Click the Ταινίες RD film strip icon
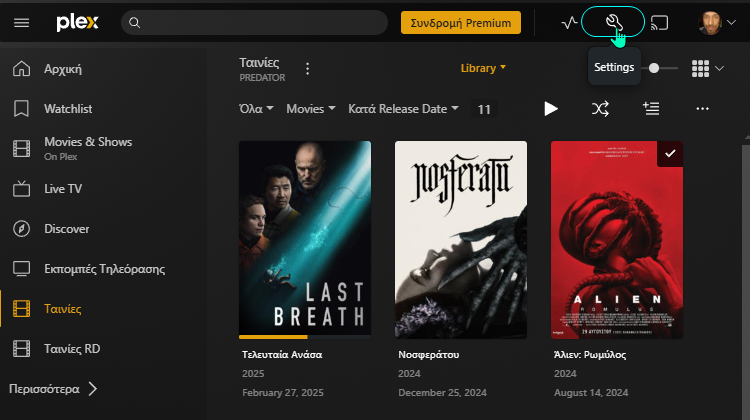The image size is (750, 420). pyautogui.click(x=22, y=349)
